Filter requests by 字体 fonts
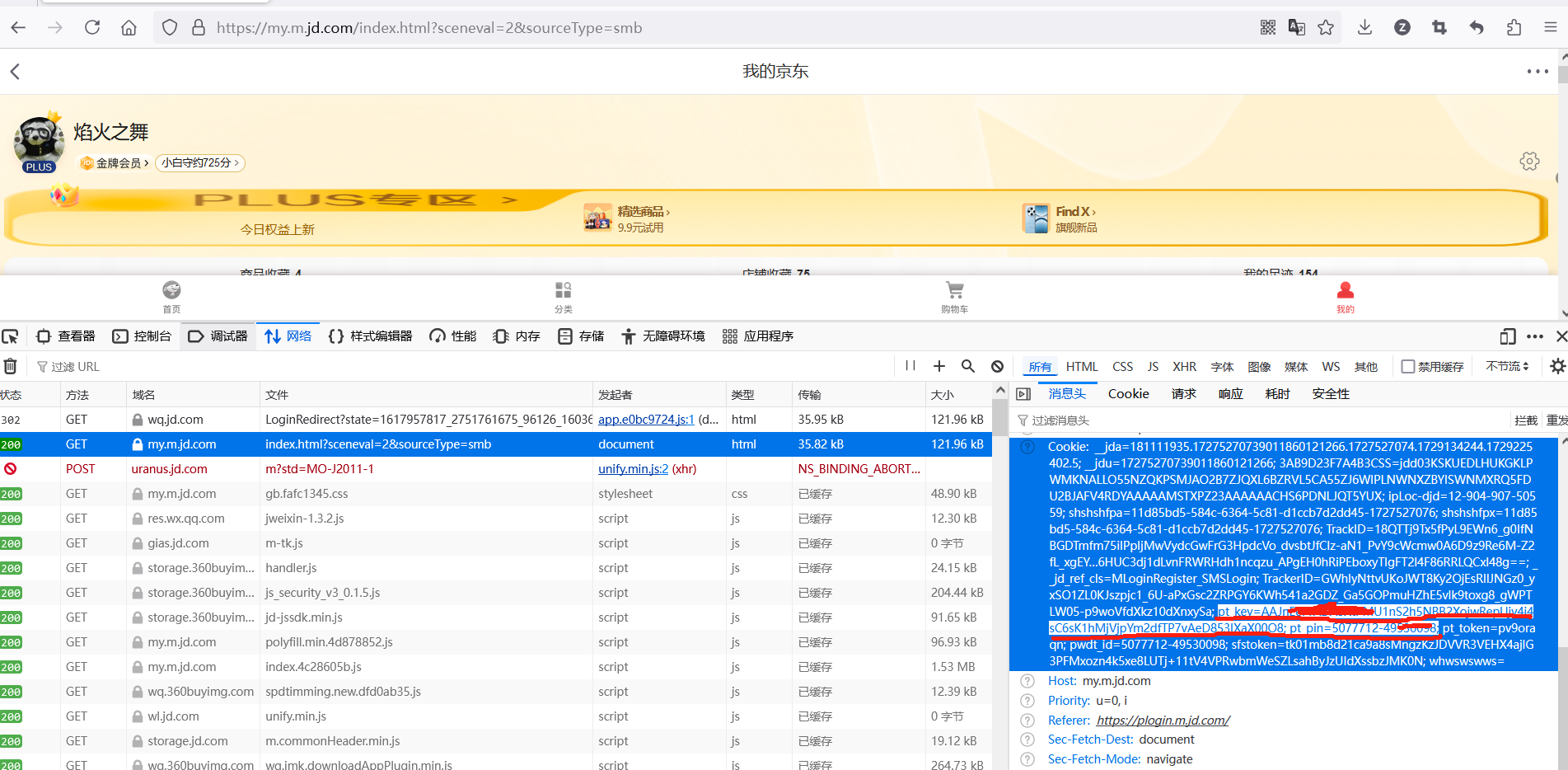Viewport: 1568px width, 770px height. 1222,367
